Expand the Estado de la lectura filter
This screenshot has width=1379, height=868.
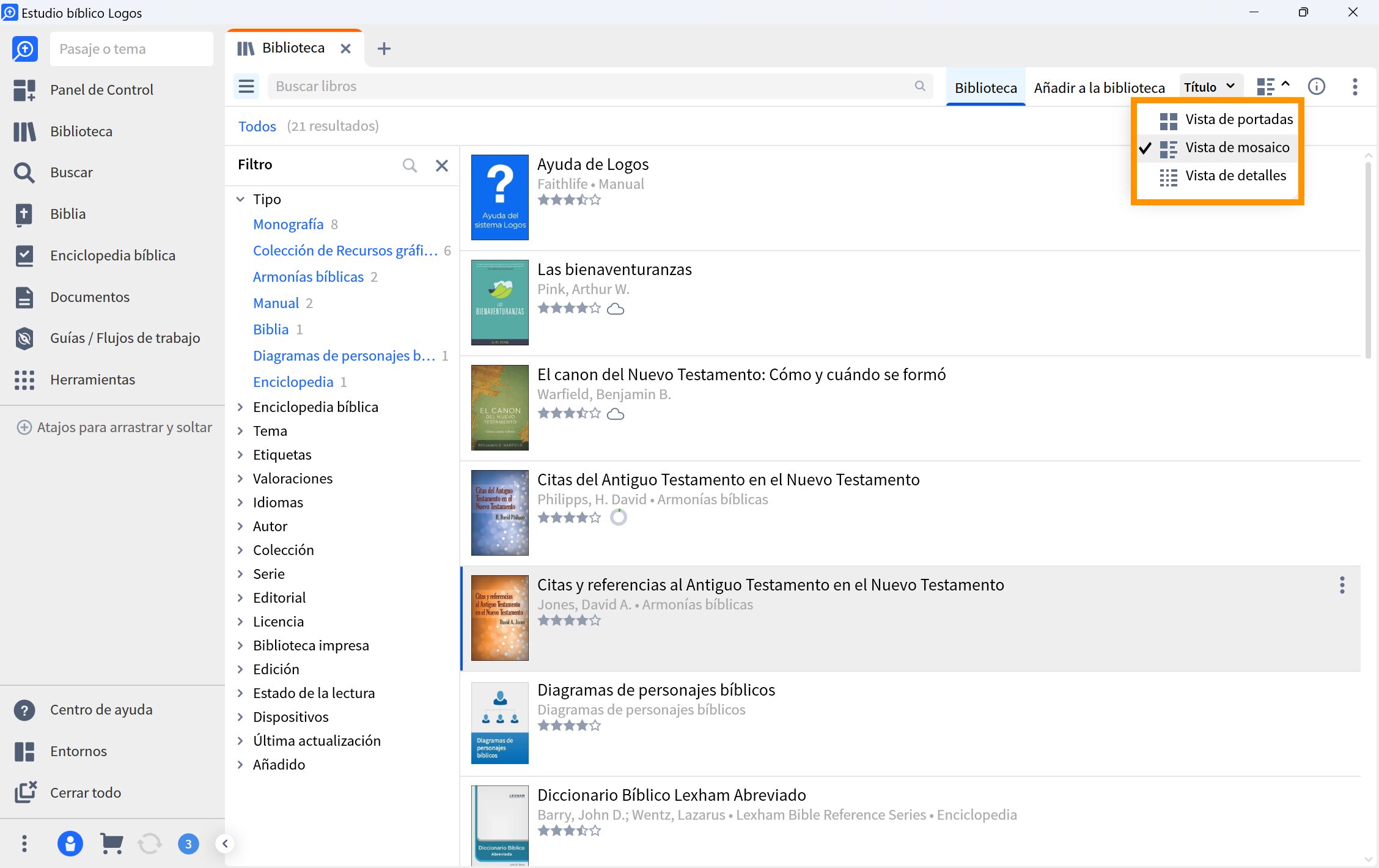[x=240, y=693]
